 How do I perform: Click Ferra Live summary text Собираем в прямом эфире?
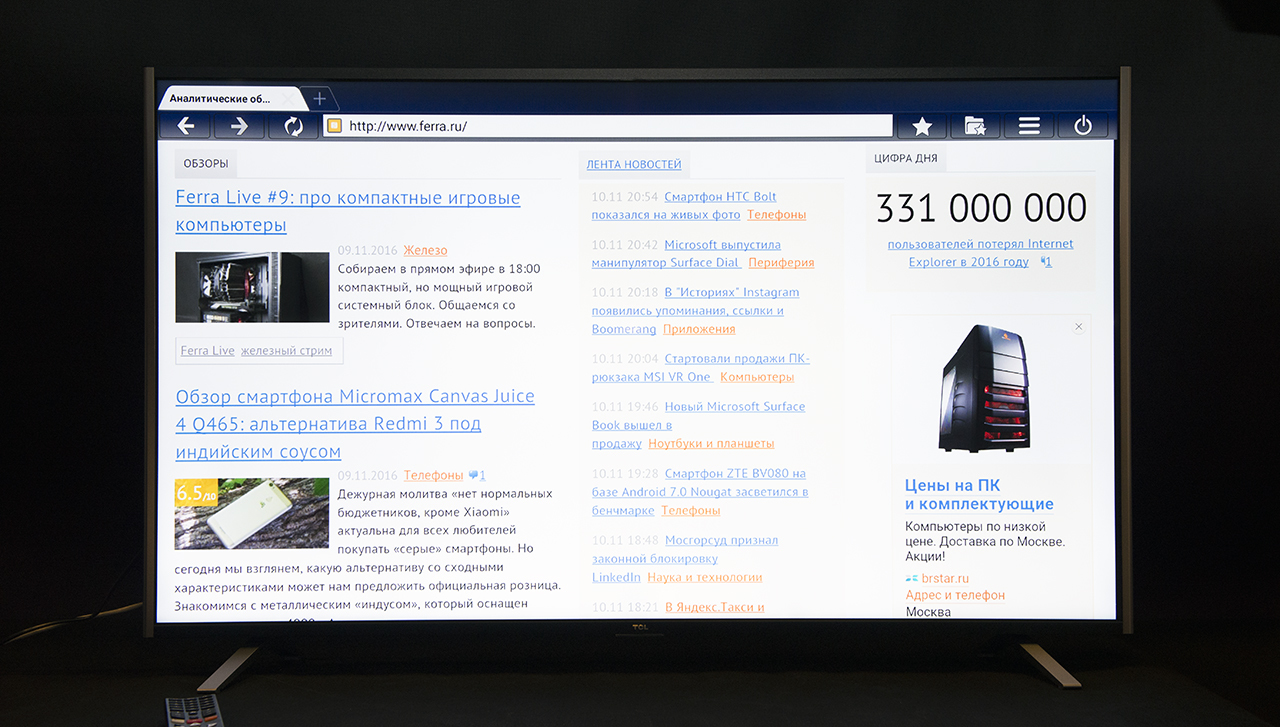pyautogui.click(x=439, y=296)
